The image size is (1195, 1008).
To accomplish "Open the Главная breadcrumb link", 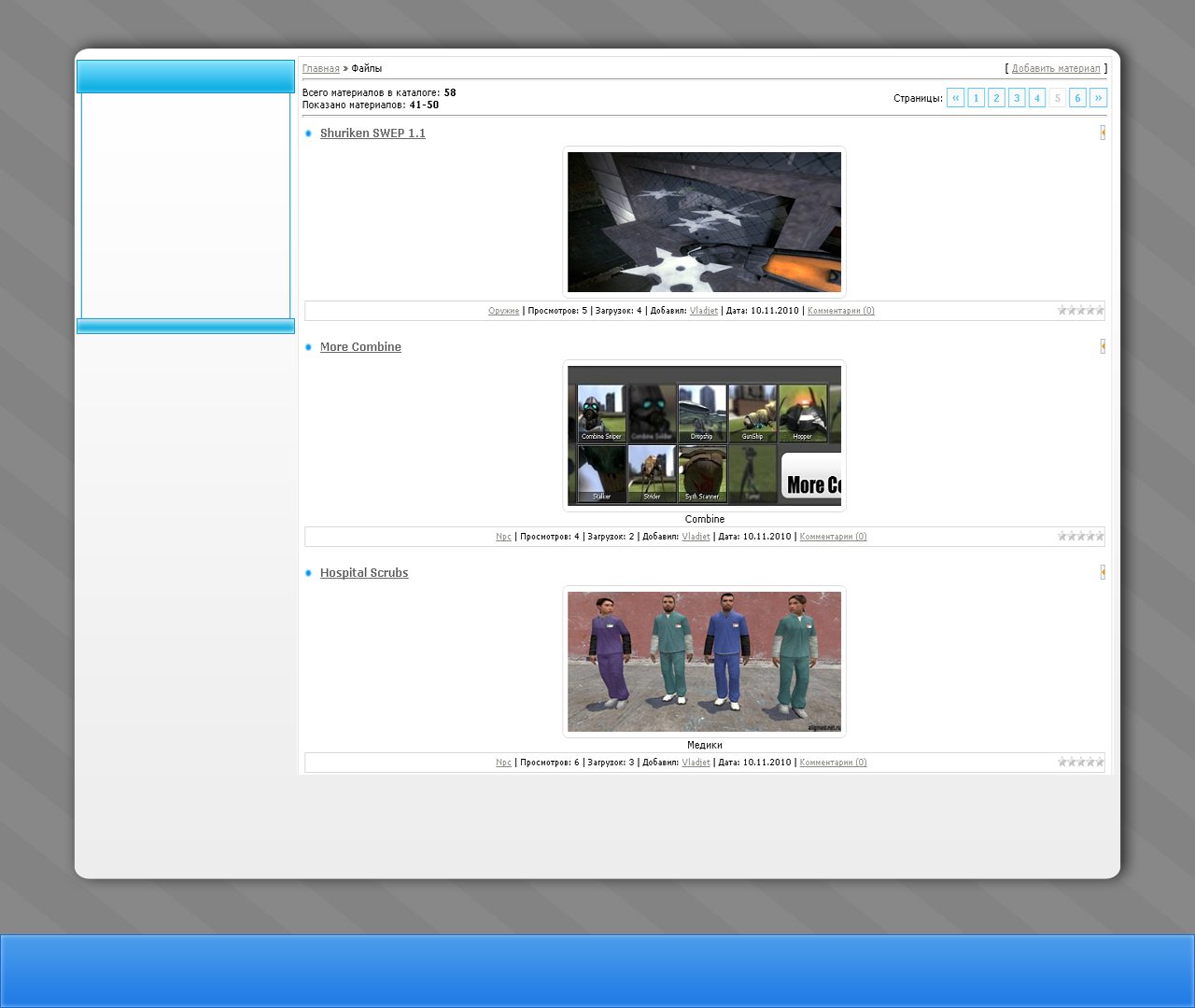I will [321, 68].
